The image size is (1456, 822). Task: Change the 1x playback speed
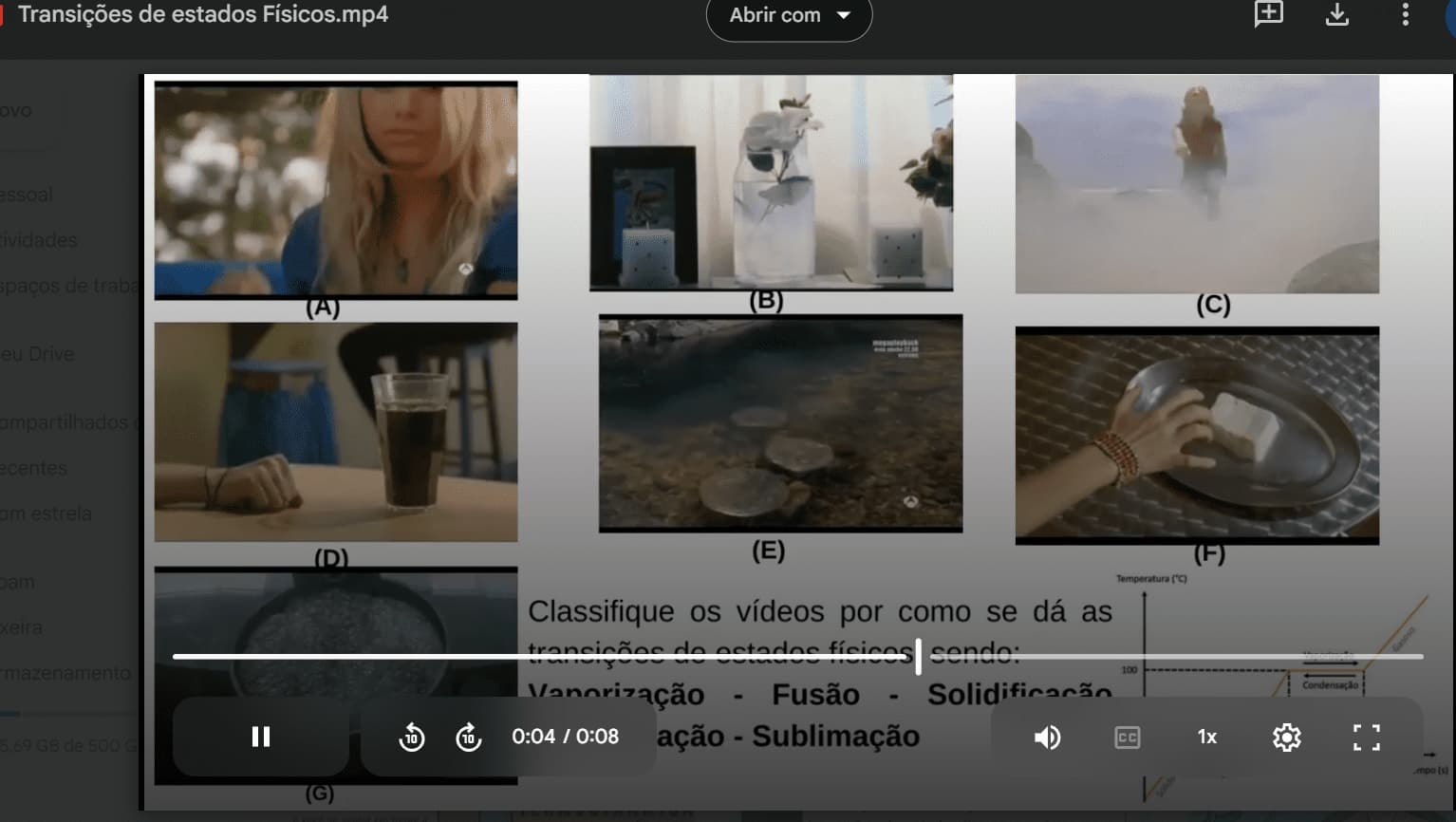click(x=1206, y=737)
